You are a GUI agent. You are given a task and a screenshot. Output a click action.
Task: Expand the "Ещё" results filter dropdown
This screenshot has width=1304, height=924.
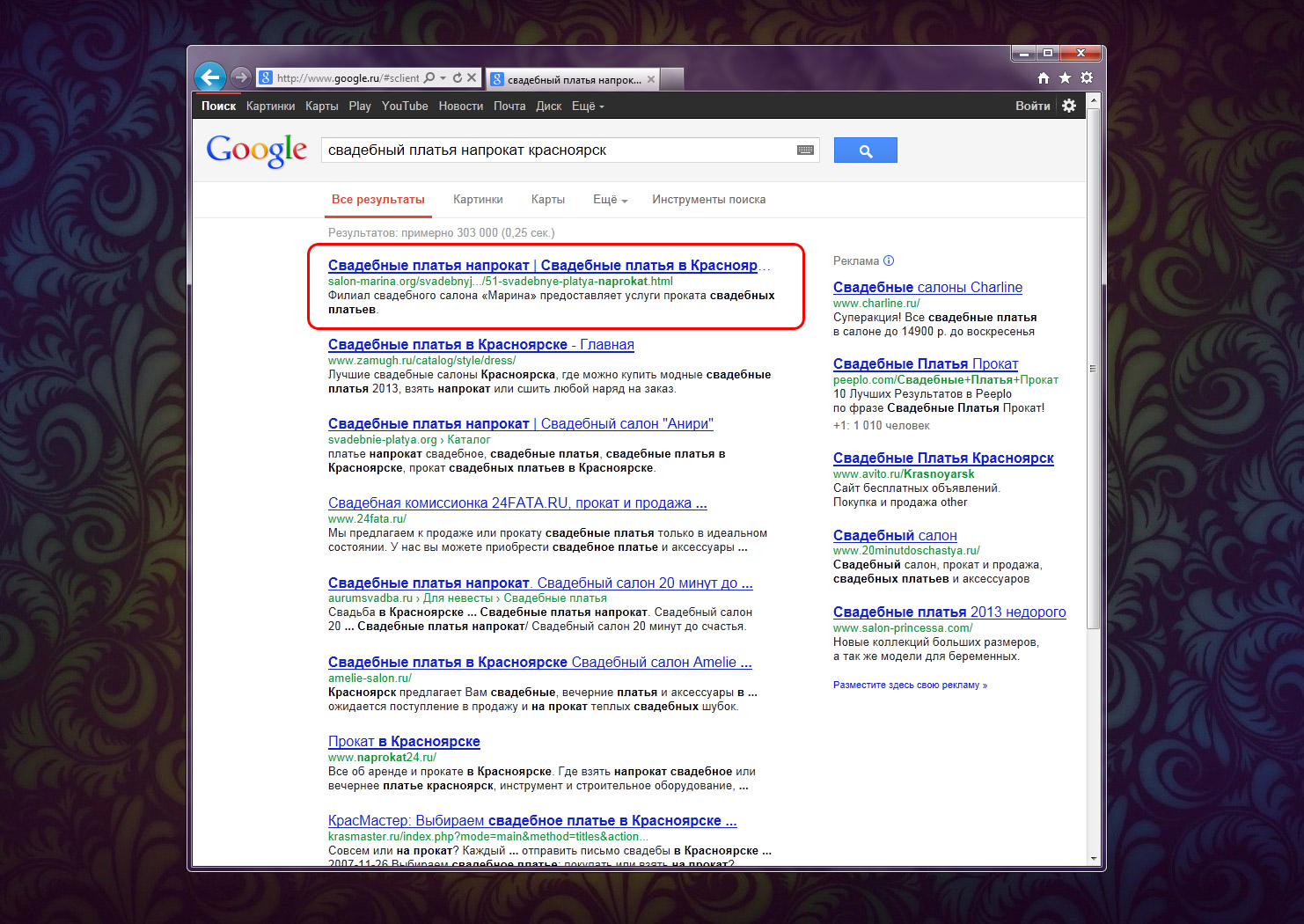point(611,200)
